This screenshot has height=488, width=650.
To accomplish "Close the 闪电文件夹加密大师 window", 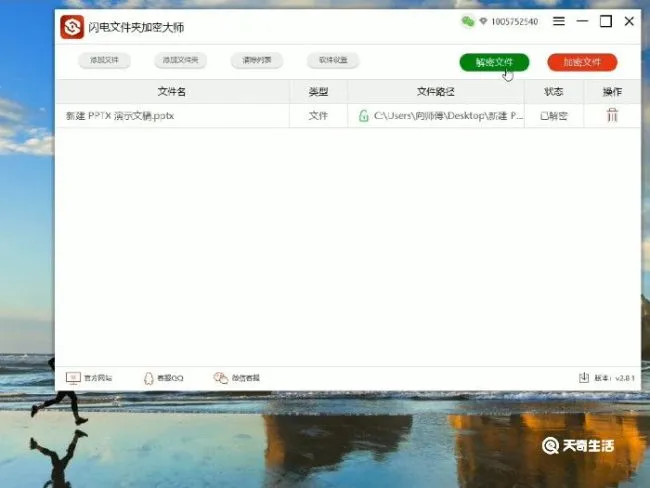I will pyautogui.click(x=629, y=21).
